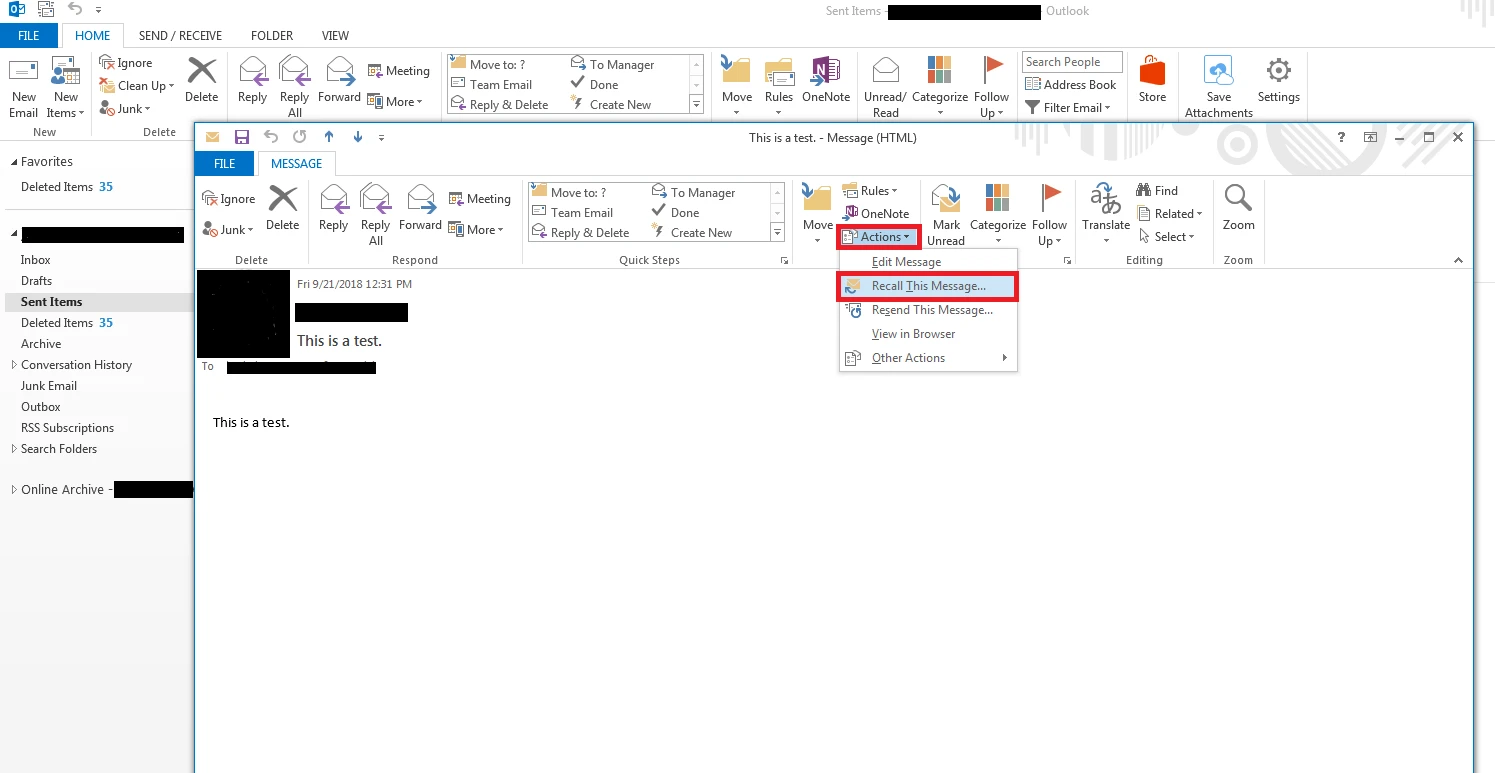Open OneNote from the message ribbon
Screen dimensions: 1495x773
[x=877, y=213]
